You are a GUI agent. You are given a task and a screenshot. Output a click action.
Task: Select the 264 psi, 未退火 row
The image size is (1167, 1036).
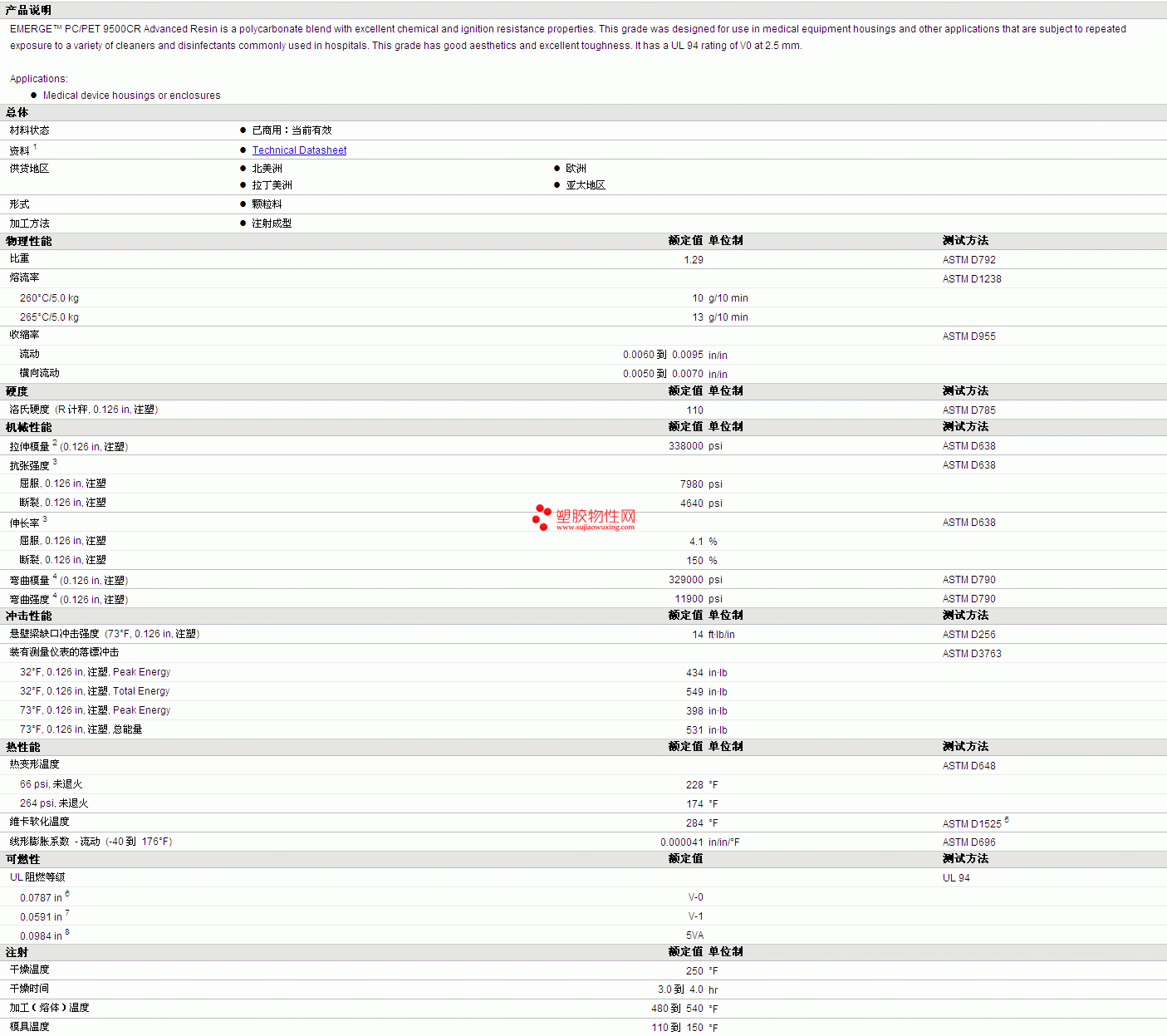[583, 803]
